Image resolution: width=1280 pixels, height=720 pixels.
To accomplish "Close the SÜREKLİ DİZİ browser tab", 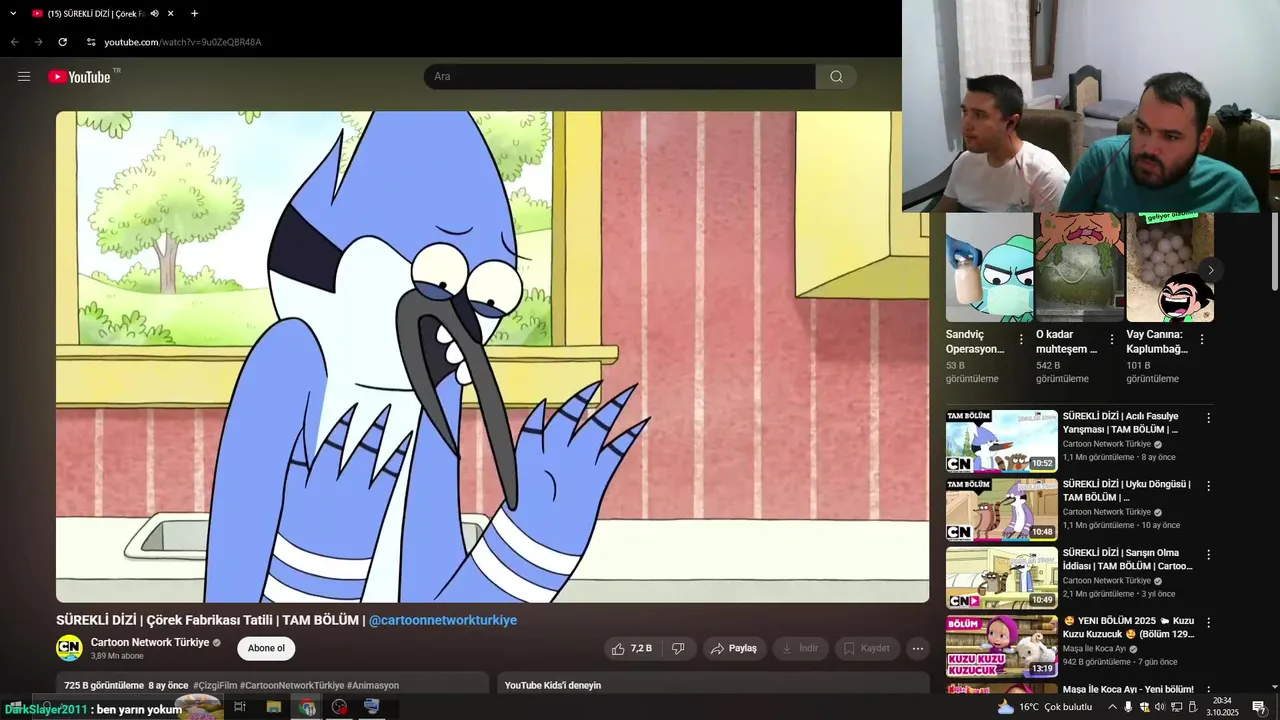I will click(171, 14).
